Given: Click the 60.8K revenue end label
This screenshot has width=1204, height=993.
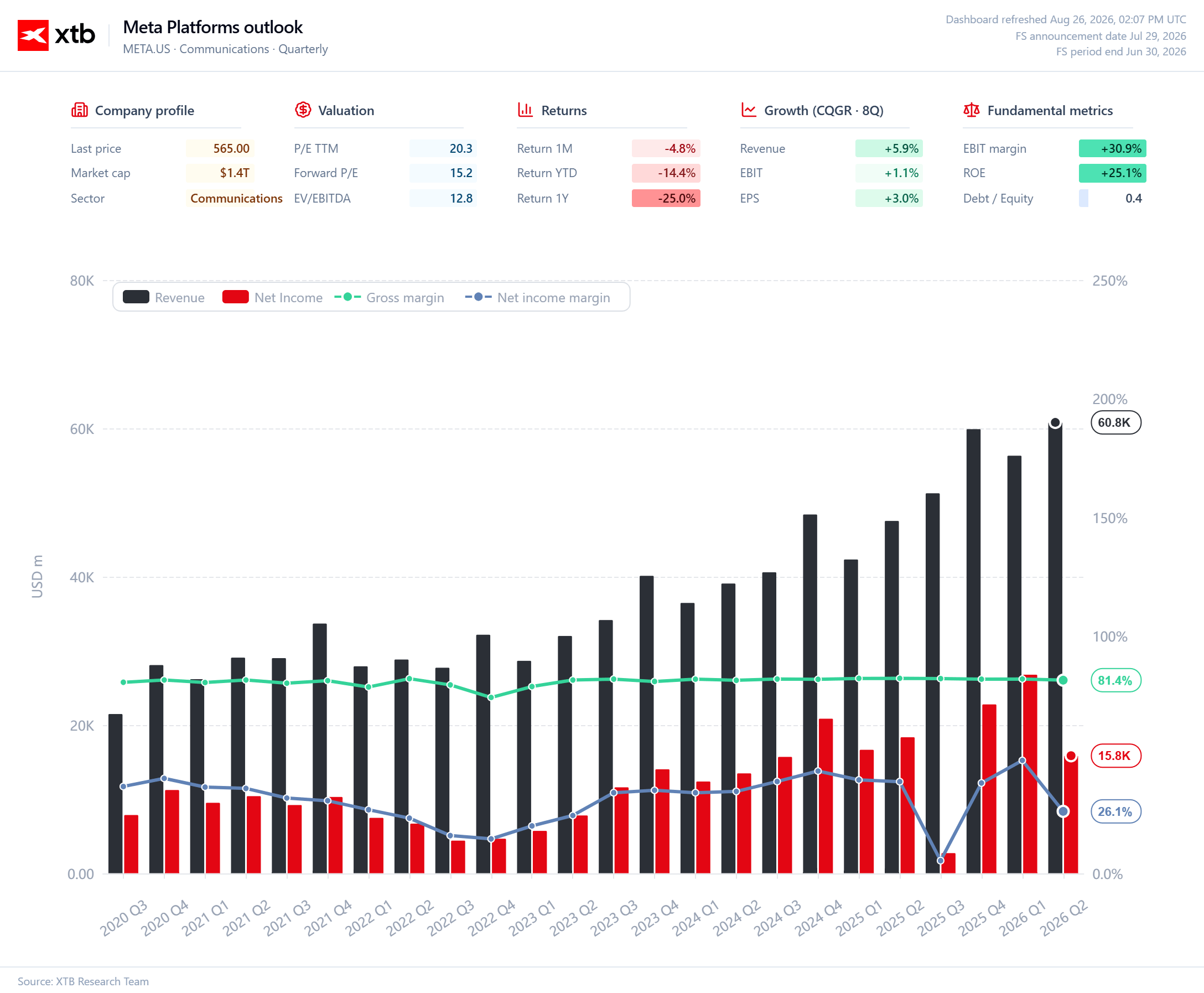Looking at the screenshot, I should pos(1115,423).
